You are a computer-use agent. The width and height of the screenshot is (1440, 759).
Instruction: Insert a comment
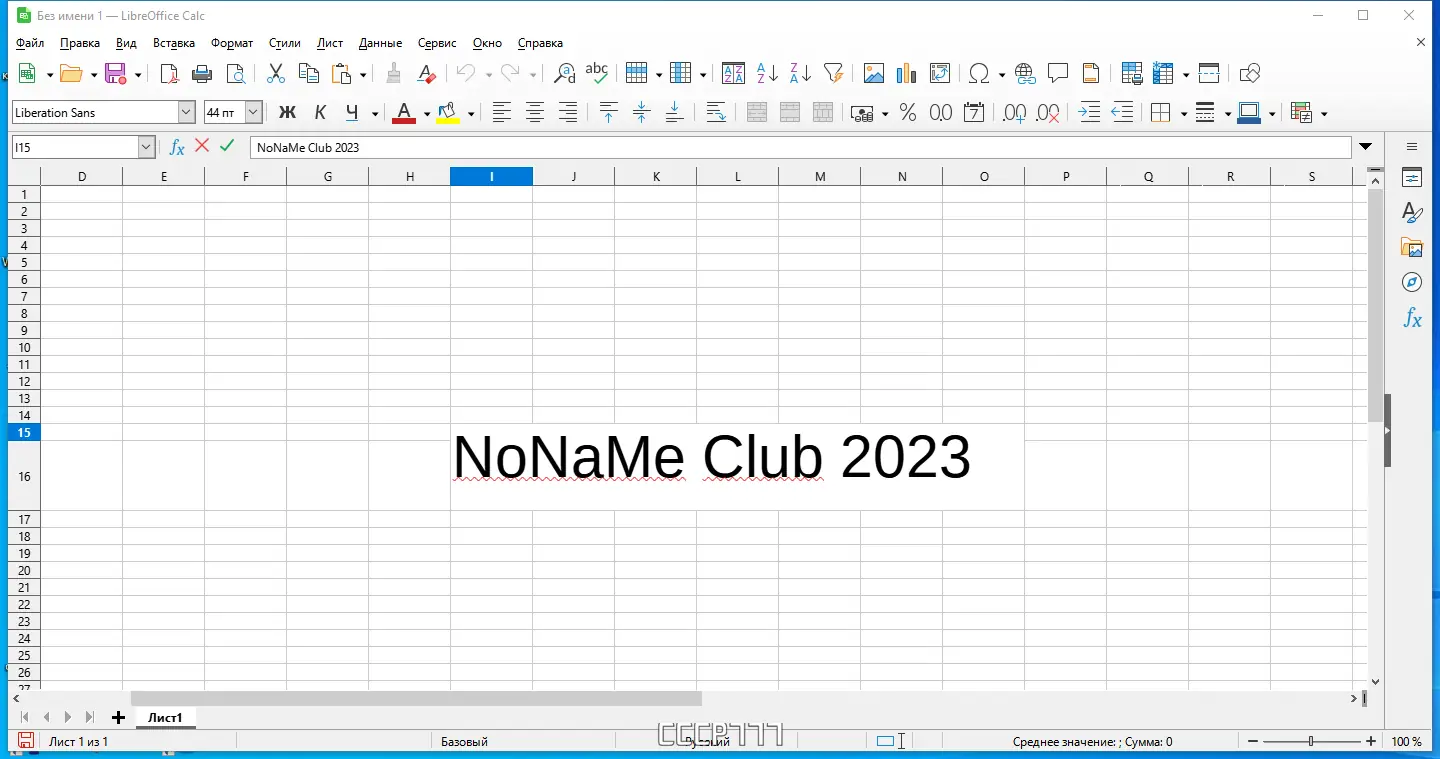(x=1058, y=73)
